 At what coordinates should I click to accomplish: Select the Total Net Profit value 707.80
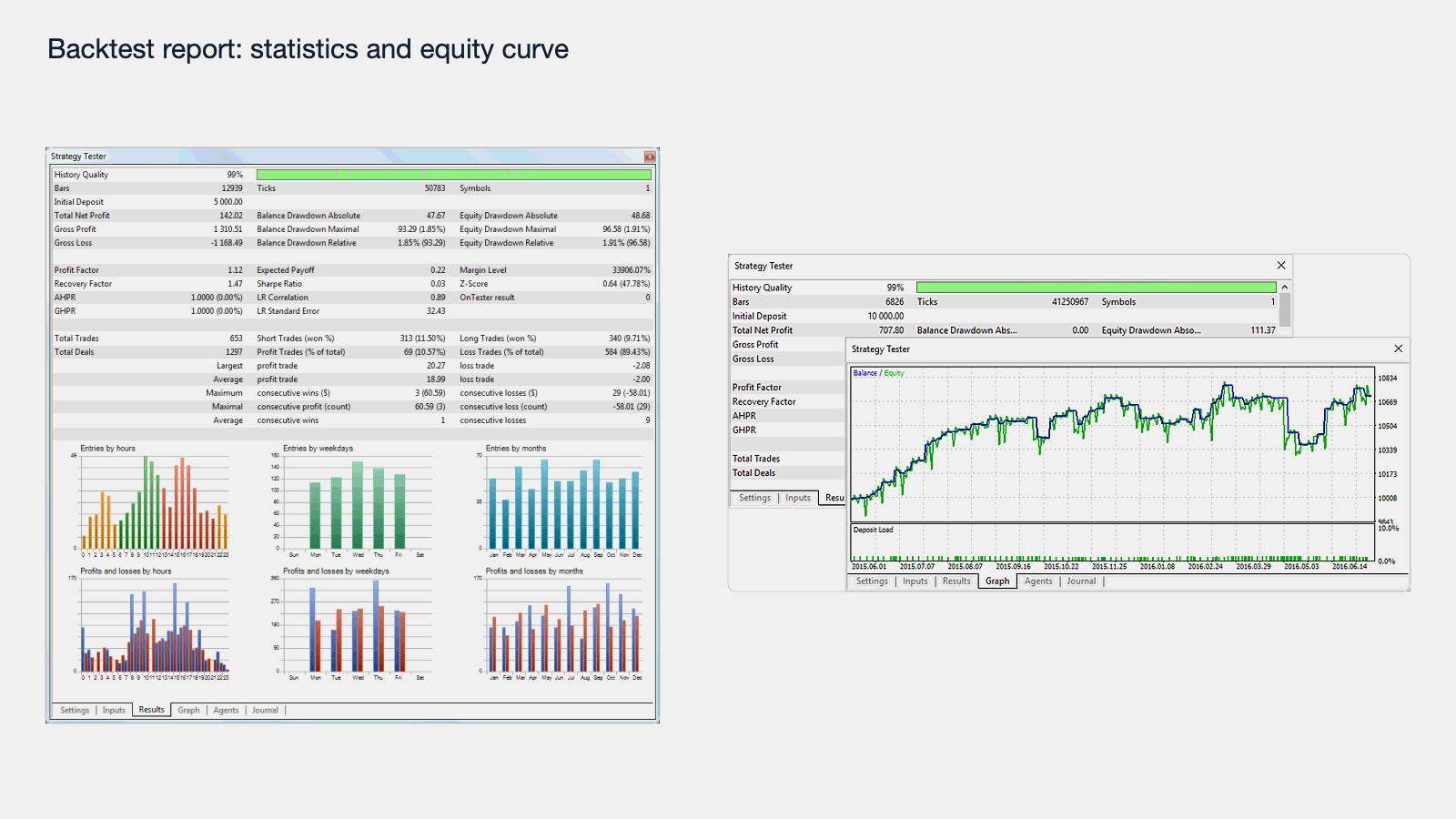tap(891, 330)
